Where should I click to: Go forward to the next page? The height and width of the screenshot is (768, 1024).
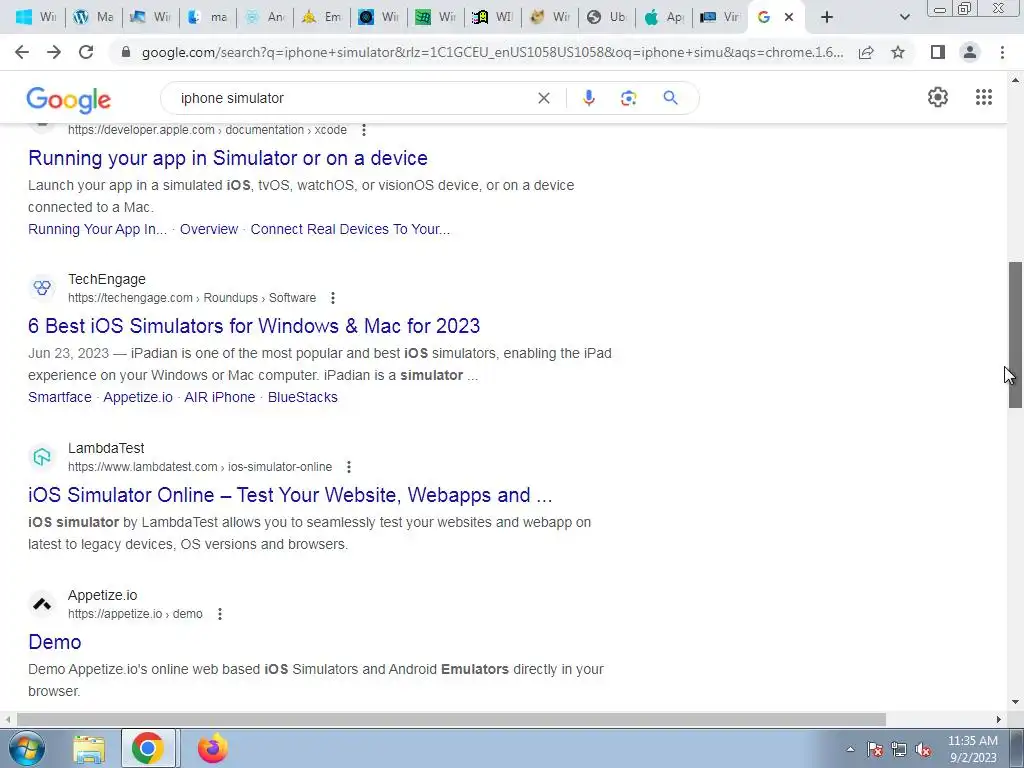click(x=54, y=52)
